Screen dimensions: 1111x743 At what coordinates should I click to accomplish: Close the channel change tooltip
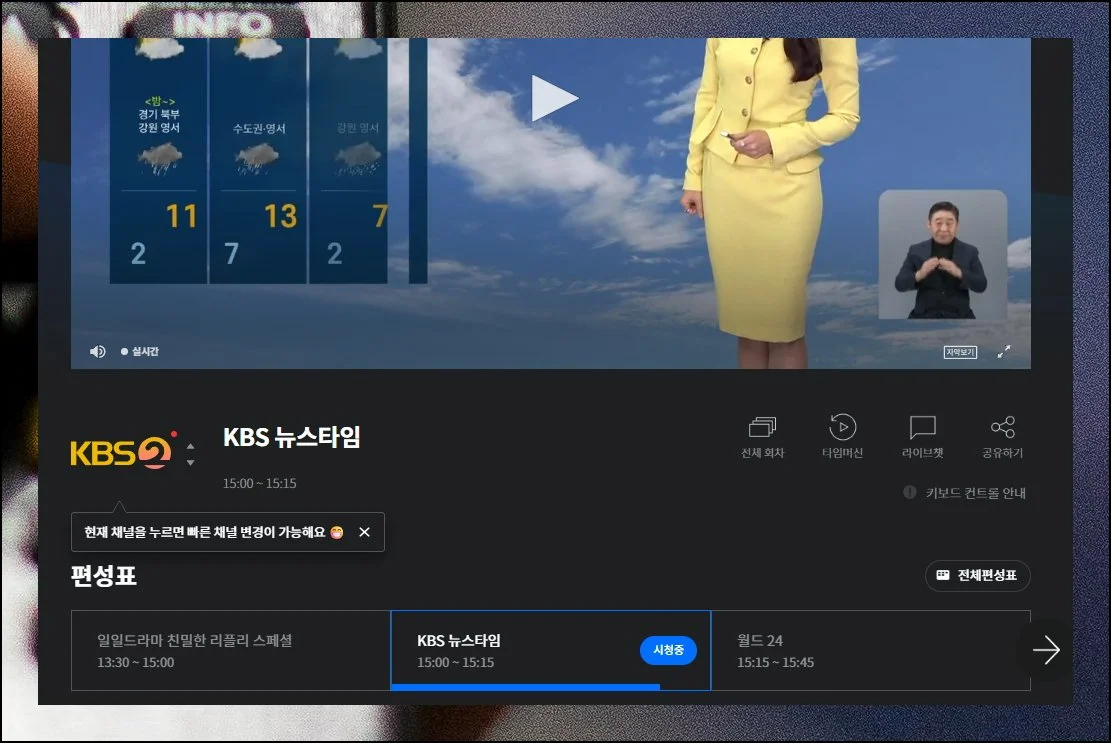pos(364,532)
